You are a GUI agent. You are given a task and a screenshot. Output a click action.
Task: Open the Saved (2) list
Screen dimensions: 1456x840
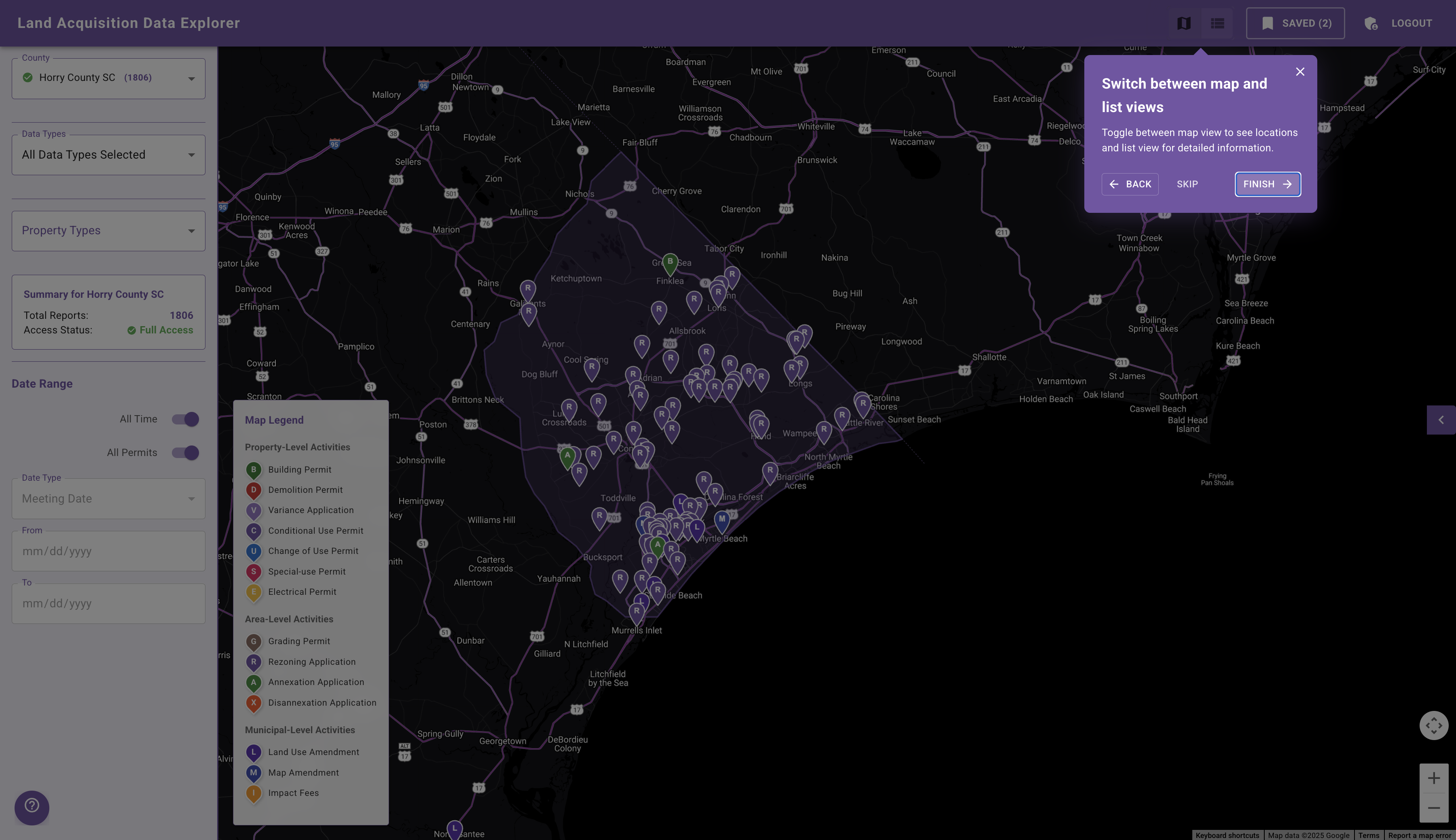pos(1295,23)
